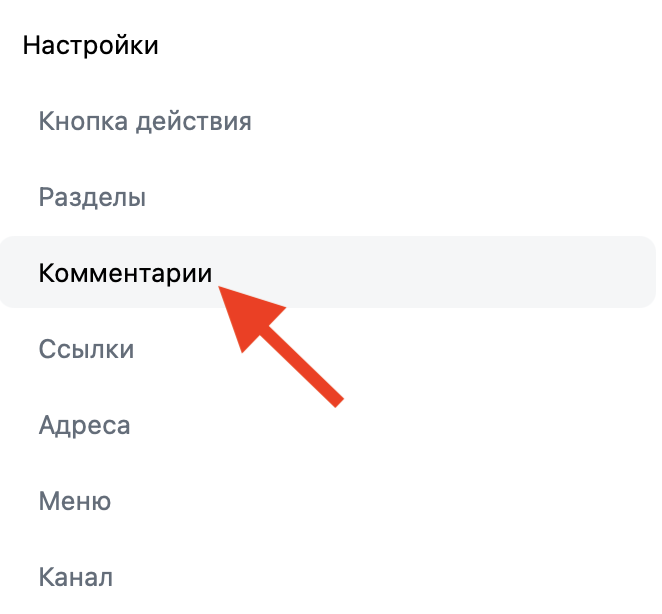
Task: Click the Адреса text label
Action: [x=84, y=425]
